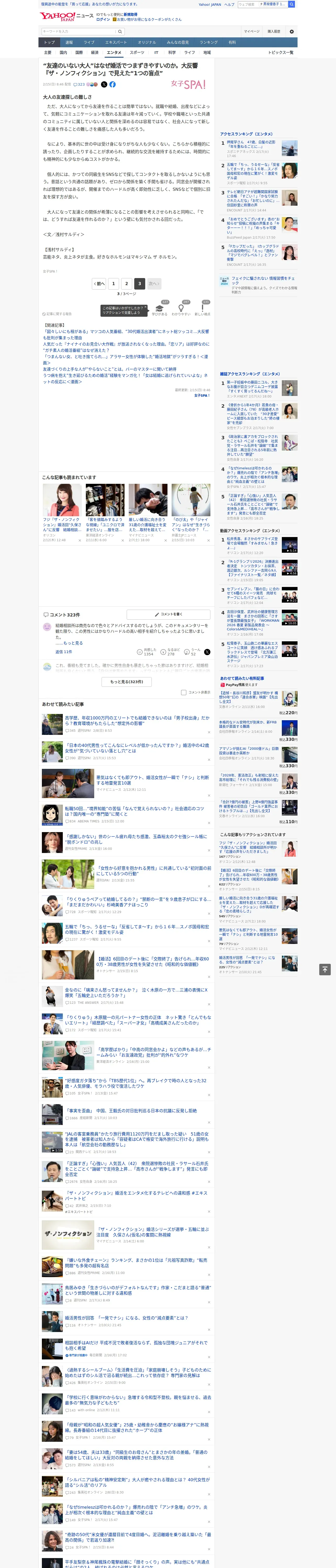The image size is (336, 1568).
Task: Click the ヘルプ link in the header
Action: [x=229, y=4]
